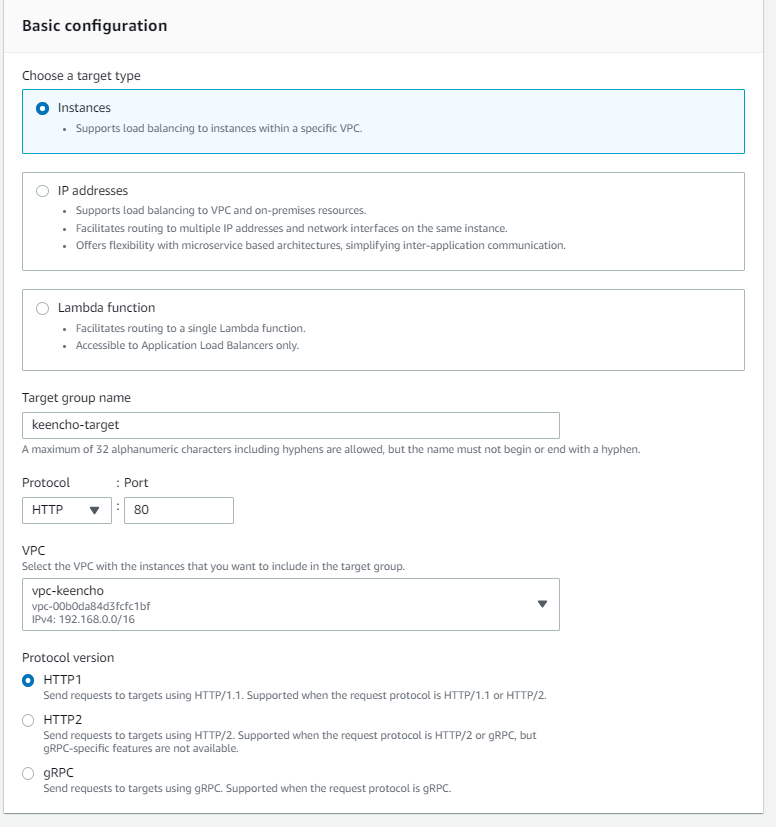Image resolution: width=776 pixels, height=827 pixels.
Task: Pick the Lambda function radio button
Action: coord(42,308)
